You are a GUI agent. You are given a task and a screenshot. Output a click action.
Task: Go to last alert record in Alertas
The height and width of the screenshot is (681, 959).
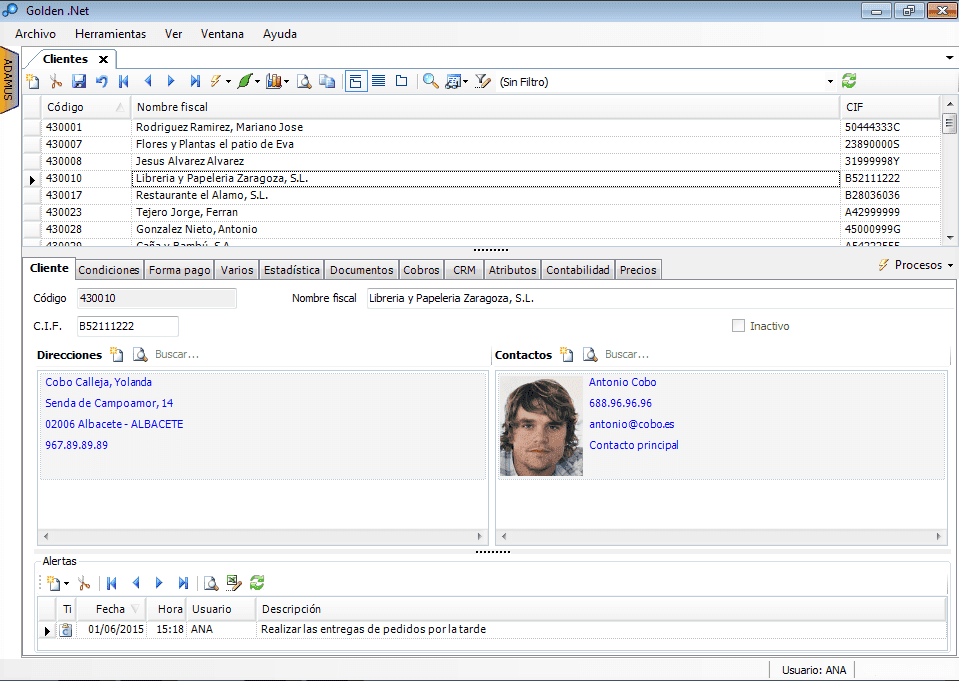click(183, 583)
